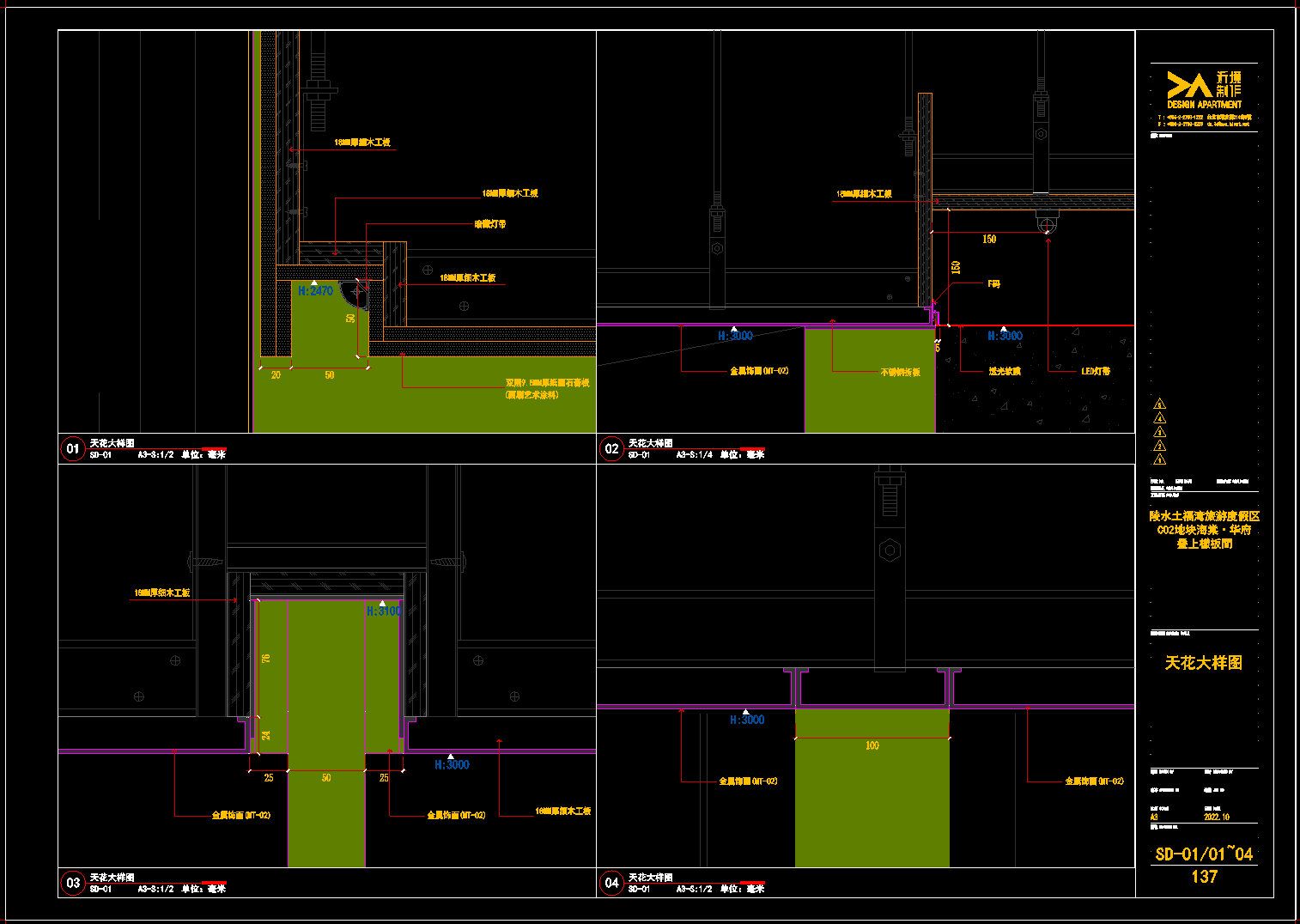
Task: Click the detail 01 number circle
Action: [x=73, y=448]
